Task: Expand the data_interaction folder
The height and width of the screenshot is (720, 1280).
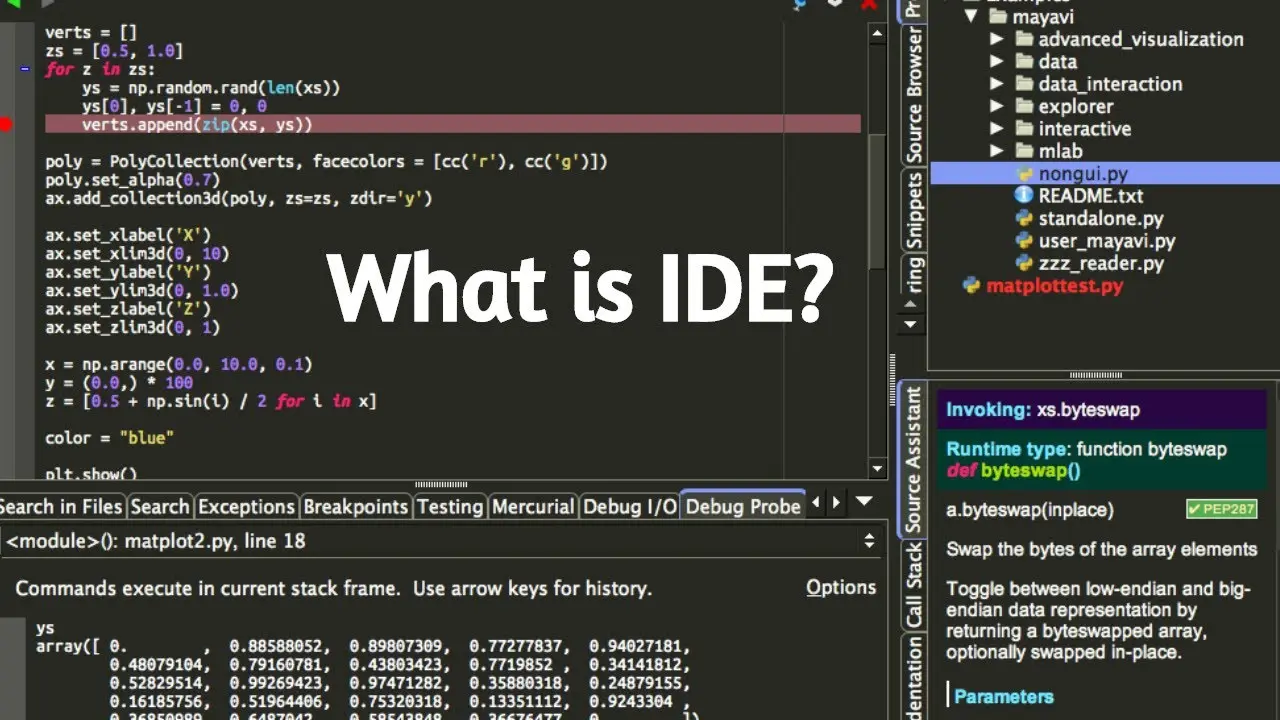Action: [996, 84]
